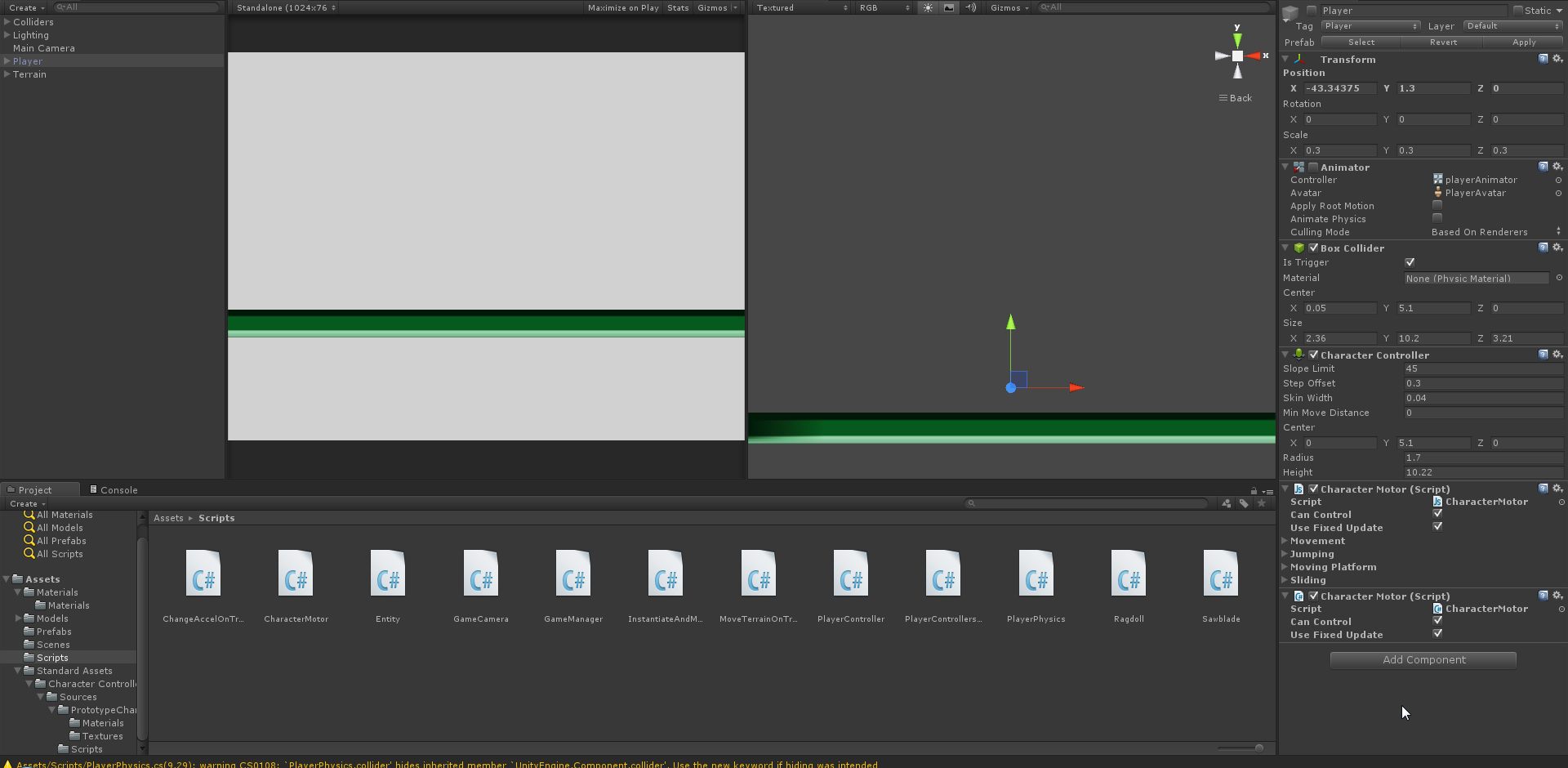Click the Character Motor script icon in Inspector
This screenshot has width=1568, height=768.
coord(1439,502)
